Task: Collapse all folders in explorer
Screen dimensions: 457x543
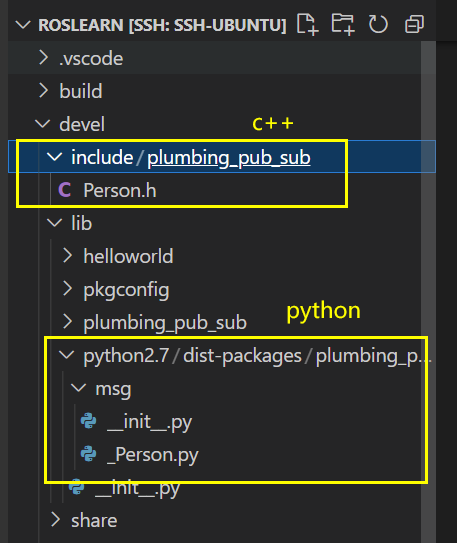Action: point(414,24)
